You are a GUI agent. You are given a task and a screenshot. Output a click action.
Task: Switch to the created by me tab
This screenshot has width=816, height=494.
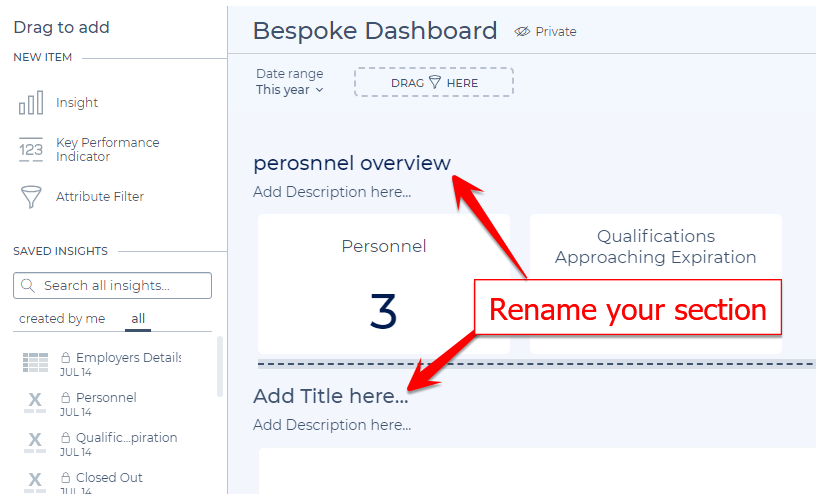coord(62,319)
